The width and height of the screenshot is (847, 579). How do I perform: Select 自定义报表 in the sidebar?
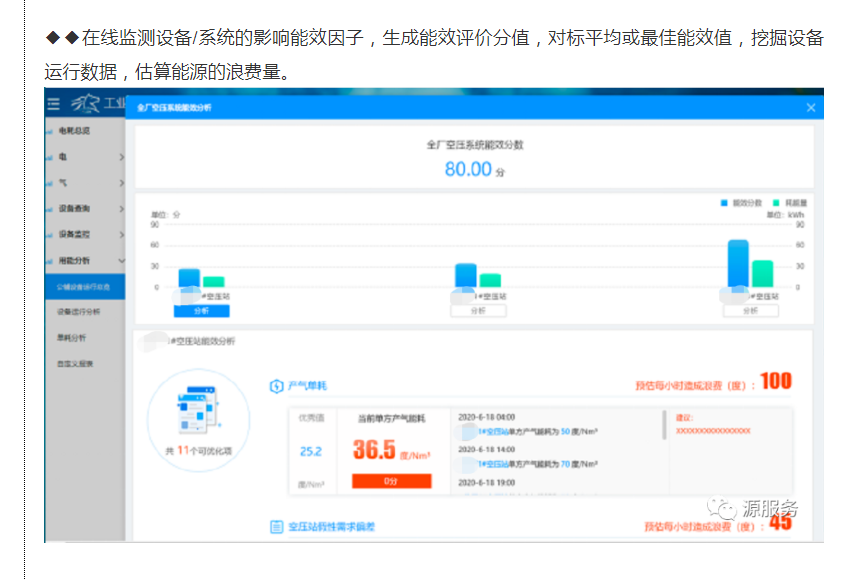[x=75, y=364]
